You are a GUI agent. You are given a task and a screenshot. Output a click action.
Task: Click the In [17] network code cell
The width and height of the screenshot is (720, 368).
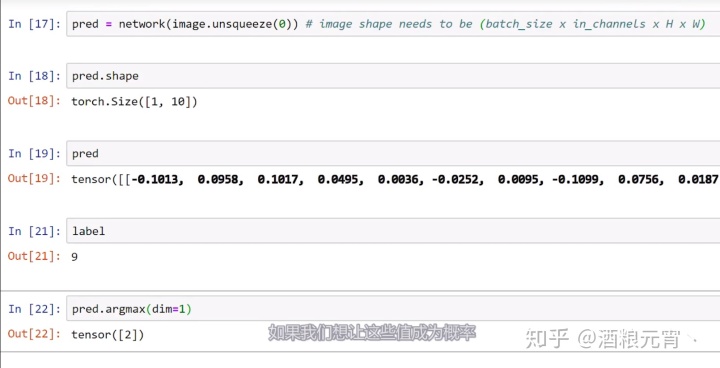click(x=393, y=24)
